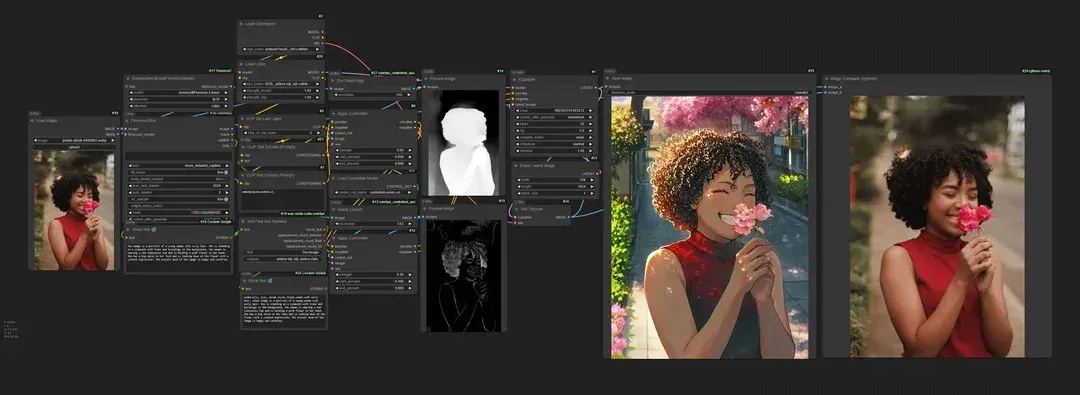Screen dimensions: 1080x395
Task: Click the max_new_tokens value in Florence2Run
Action: (x=179, y=185)
